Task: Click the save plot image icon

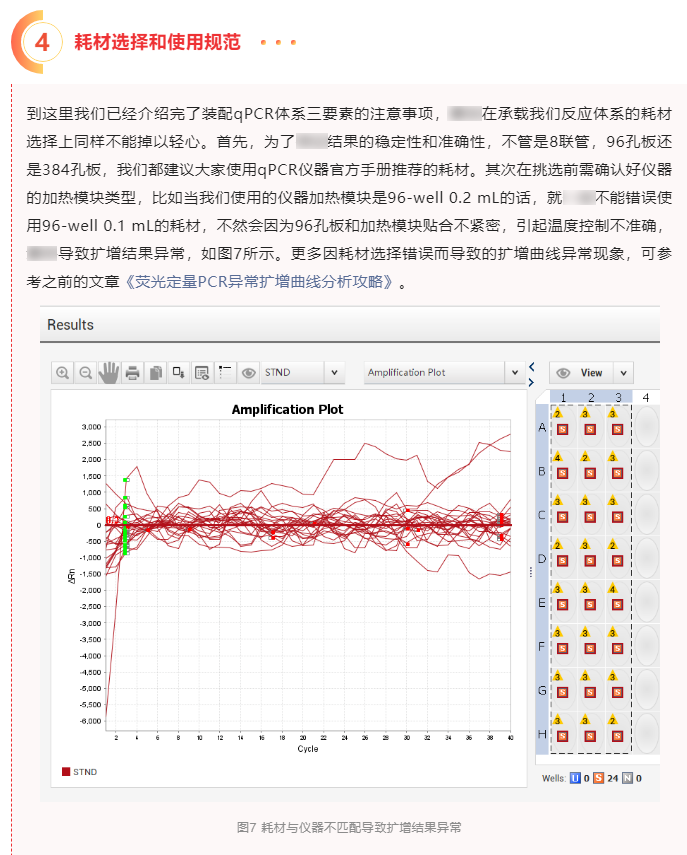Action: click(178, 373)
